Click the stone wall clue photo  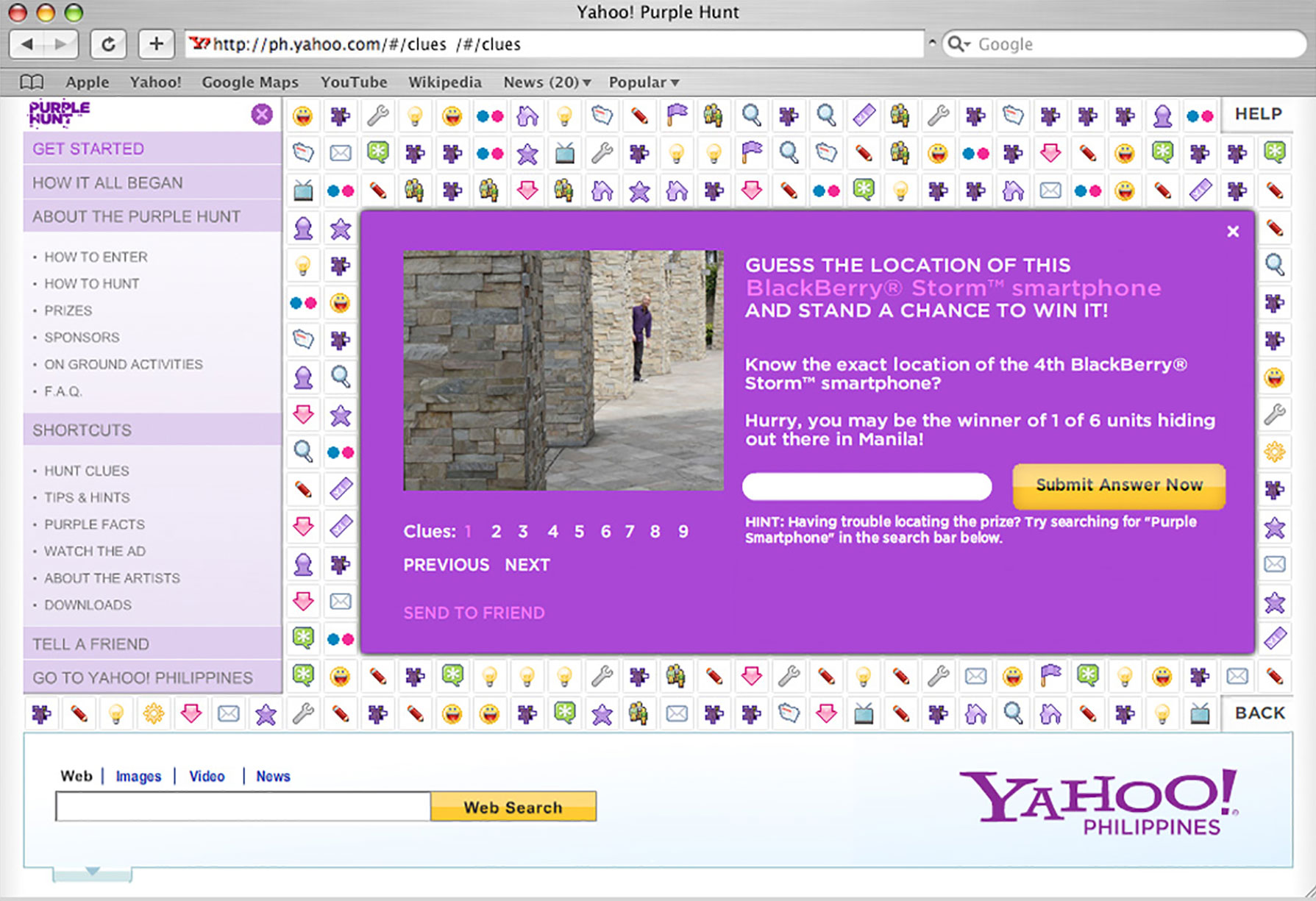tap(563, 370)
